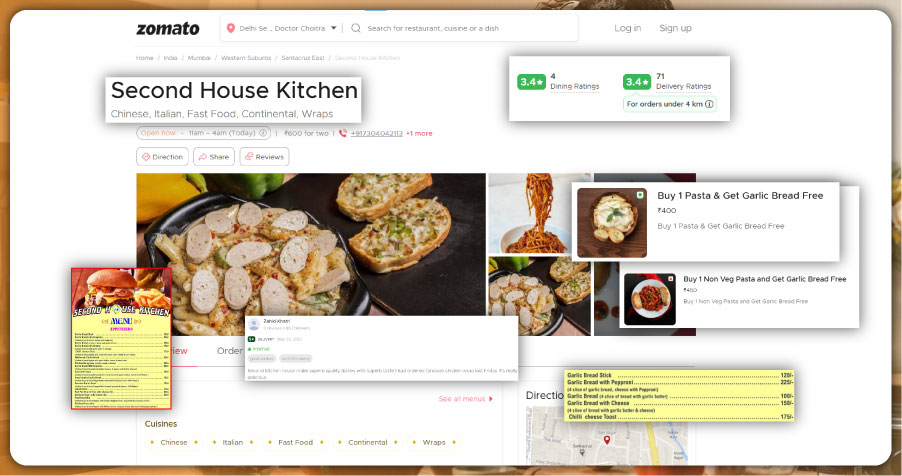Click the Direction button
902x476 pixels.
[162, 156]
